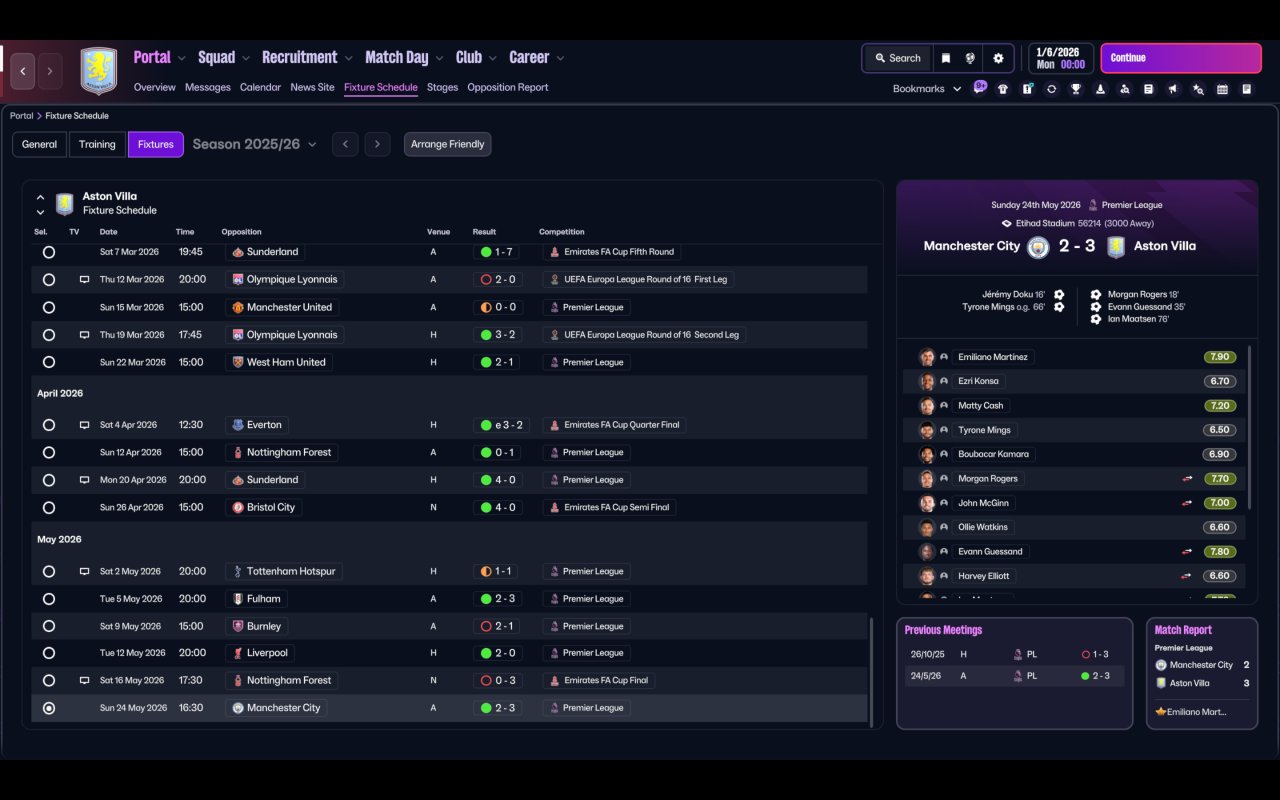The width and height of the screenshot is (1280, 800).
Task: Open the trophy bookmark icon
Action: pos(1075,89)
